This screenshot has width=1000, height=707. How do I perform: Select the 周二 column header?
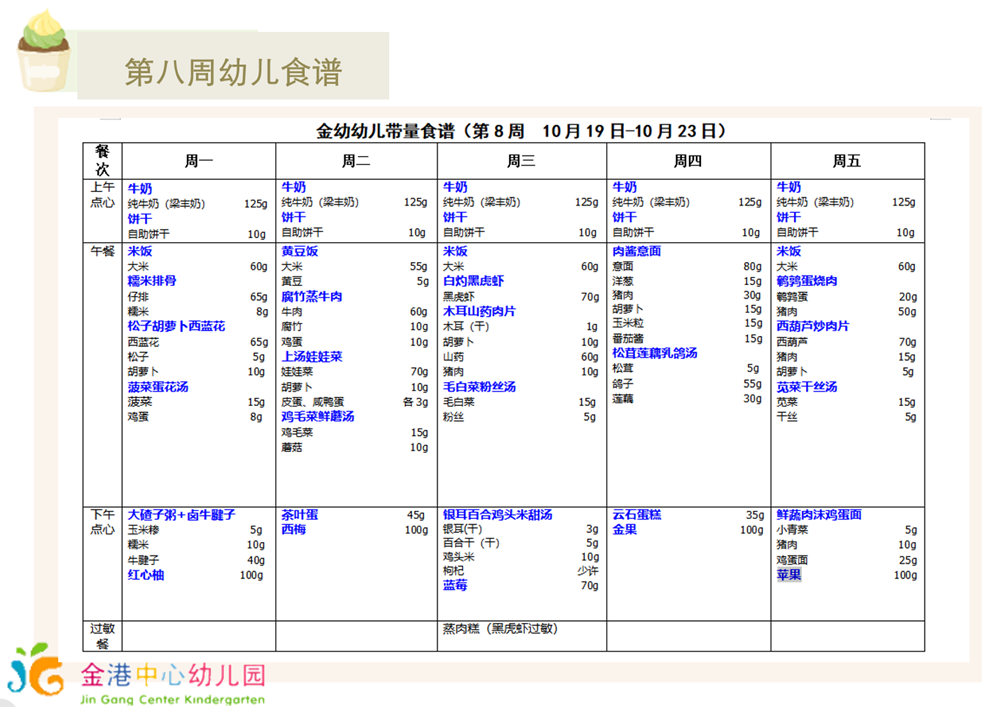[356, 161]
